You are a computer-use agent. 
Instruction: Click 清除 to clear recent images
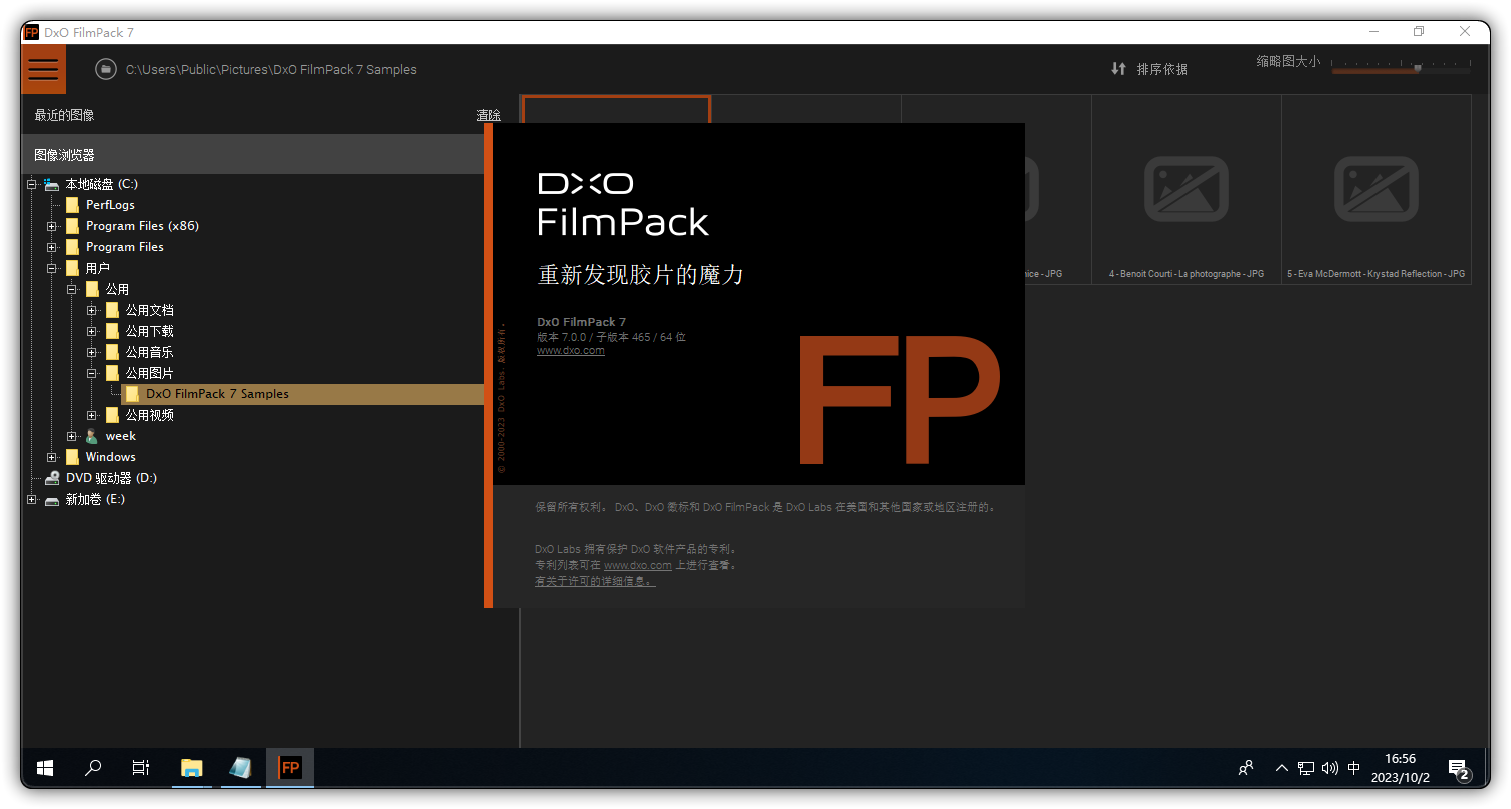(488, 115)
